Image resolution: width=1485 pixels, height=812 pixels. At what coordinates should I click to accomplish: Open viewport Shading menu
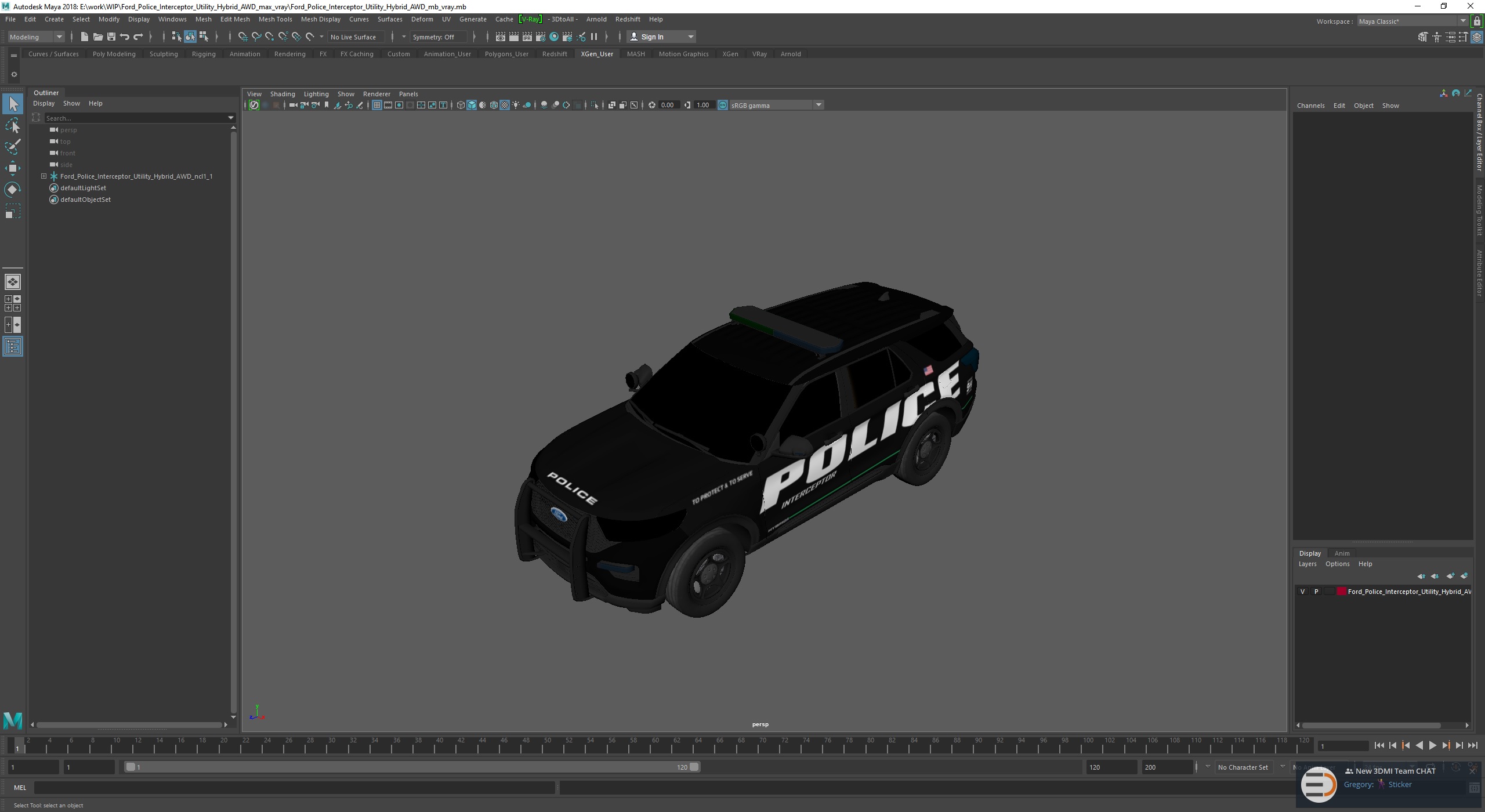point(282,94)
